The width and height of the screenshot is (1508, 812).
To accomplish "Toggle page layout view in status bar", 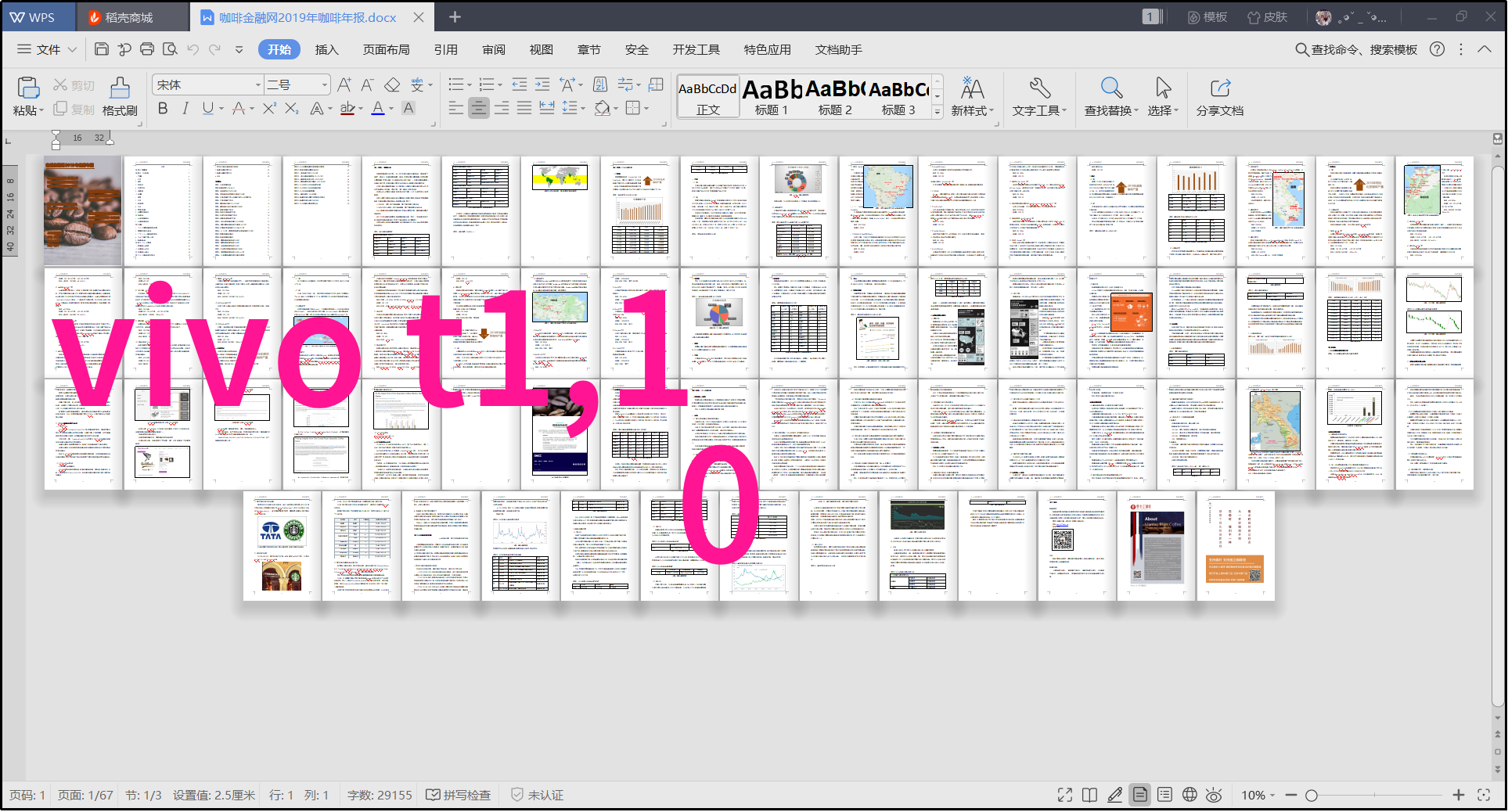I will pos(1140,795).
